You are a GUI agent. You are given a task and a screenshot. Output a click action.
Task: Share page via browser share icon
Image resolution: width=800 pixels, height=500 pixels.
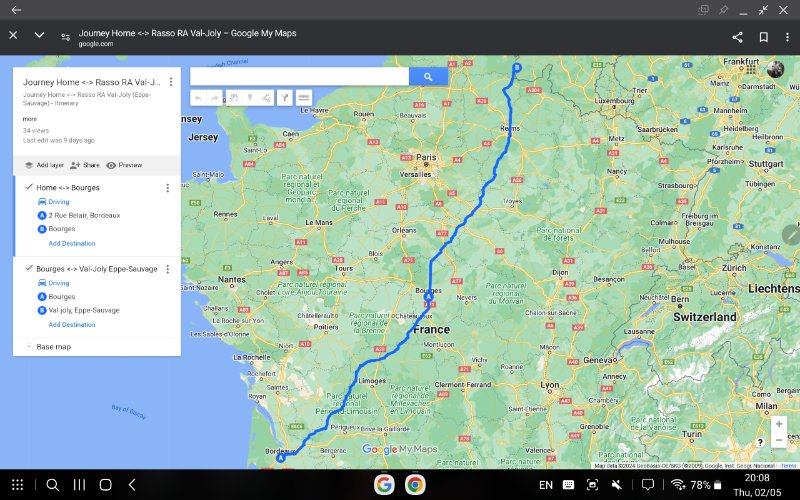click(738, 36)
